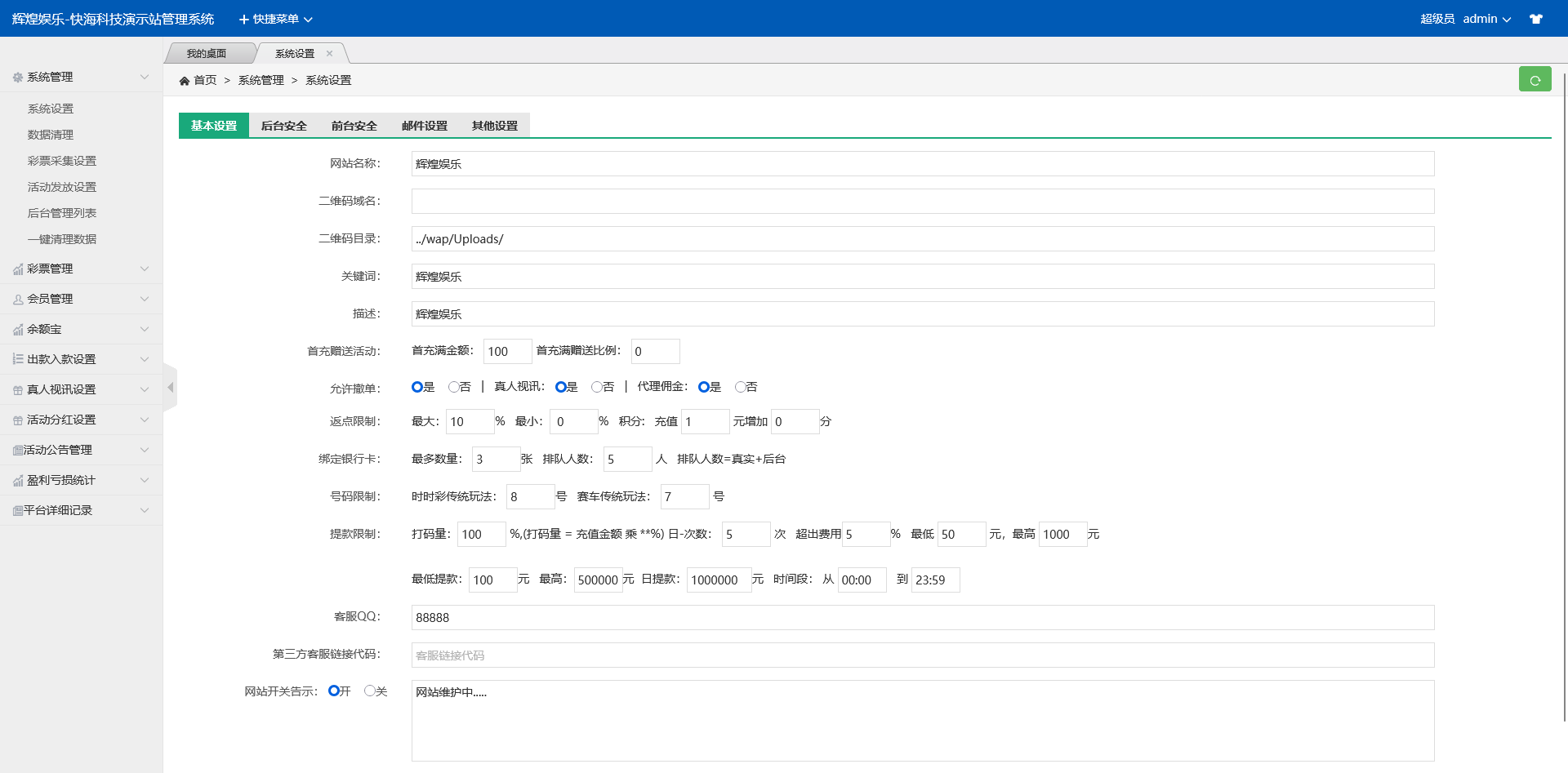The image size is (1568, 773).
Task: Open the admin user dropdown
Action: (1486, 19)
